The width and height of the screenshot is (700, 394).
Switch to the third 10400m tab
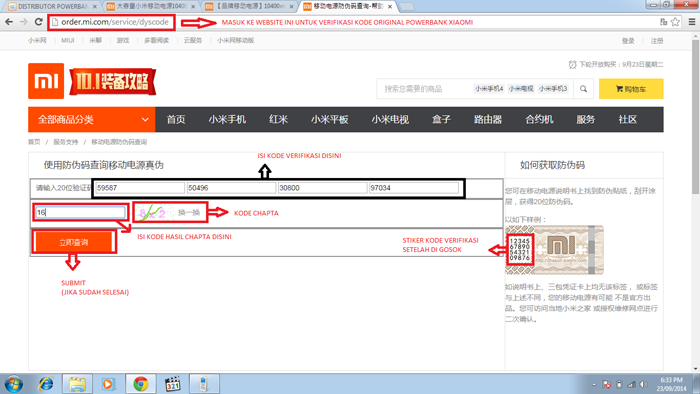pos(249,7)
